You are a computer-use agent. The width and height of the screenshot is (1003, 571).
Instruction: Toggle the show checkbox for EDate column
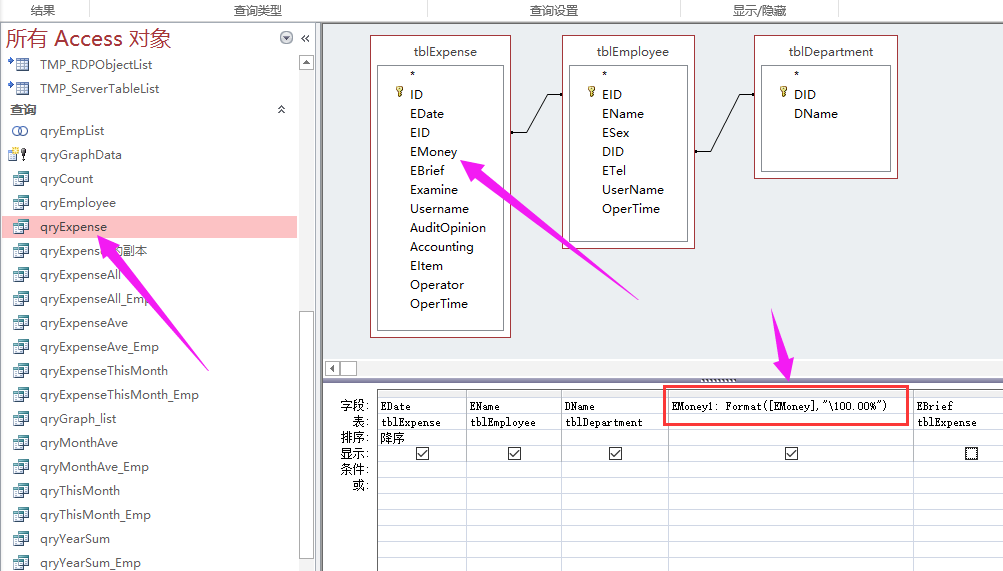click(x=422, y=453)
